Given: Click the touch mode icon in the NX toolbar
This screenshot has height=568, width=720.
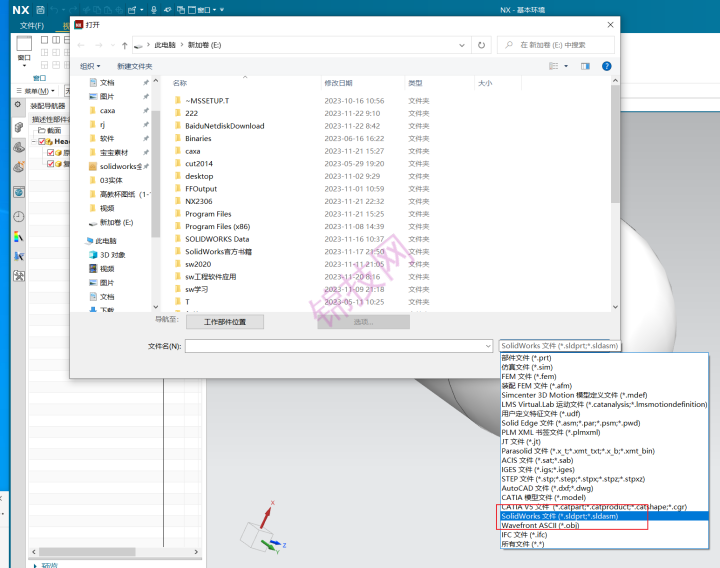Looking at the screenshot, I should tap(168, 10).
